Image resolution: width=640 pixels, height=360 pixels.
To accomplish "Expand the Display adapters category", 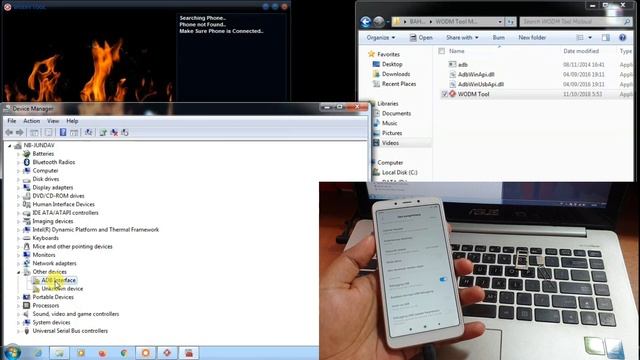I will (18, 188).
